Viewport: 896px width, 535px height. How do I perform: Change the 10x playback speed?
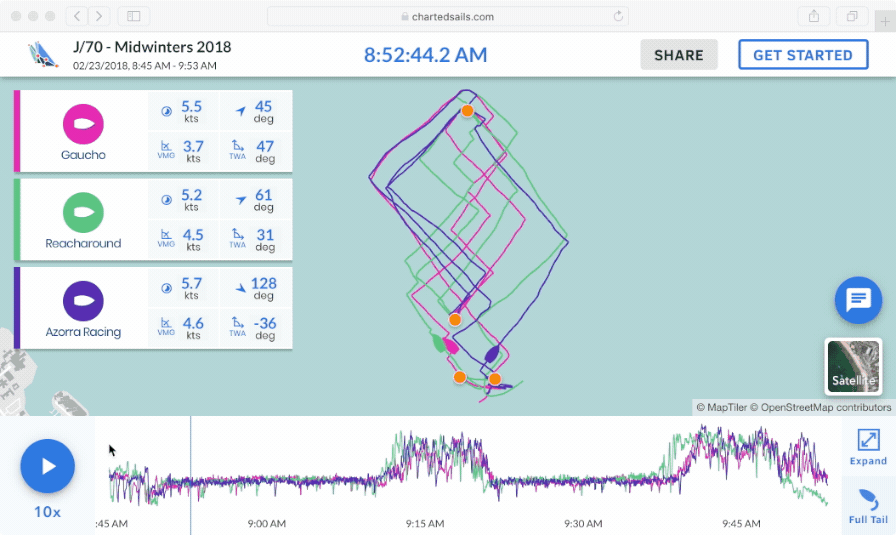[x=47, y=511]
